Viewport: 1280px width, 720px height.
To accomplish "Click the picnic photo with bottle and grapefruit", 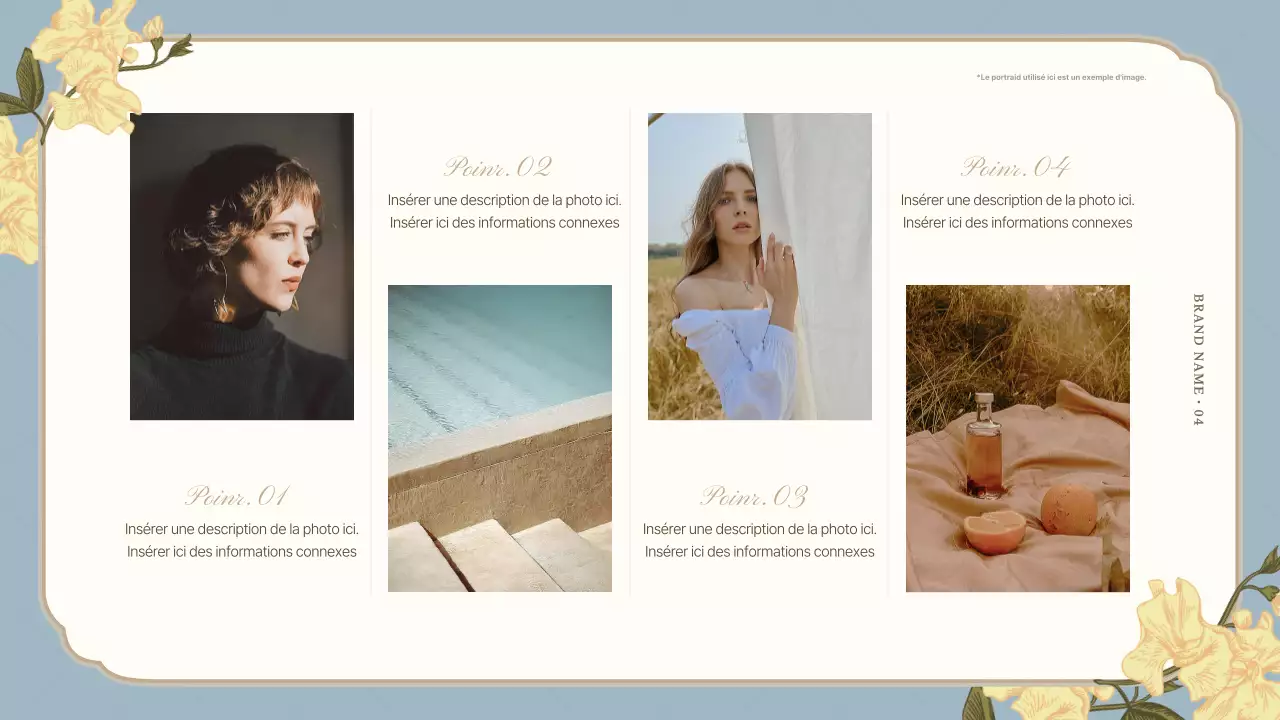I will click(1018, 438).
